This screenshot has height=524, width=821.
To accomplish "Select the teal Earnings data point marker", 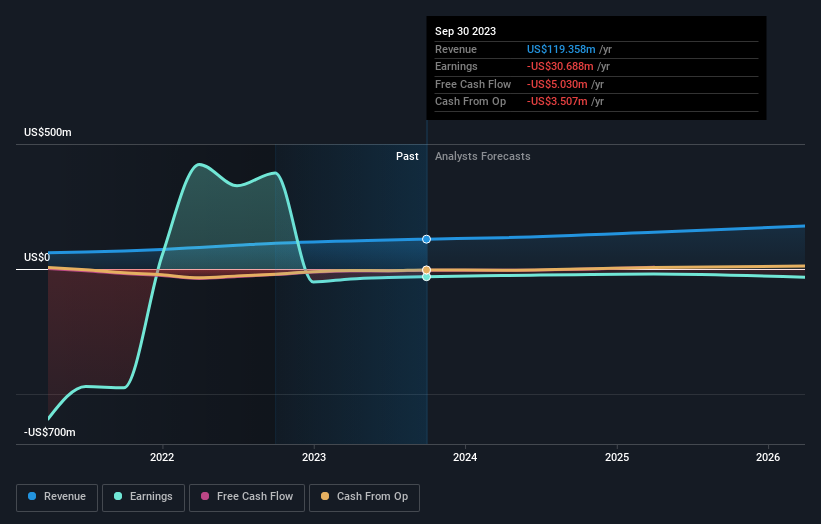I will click(427, 277).
